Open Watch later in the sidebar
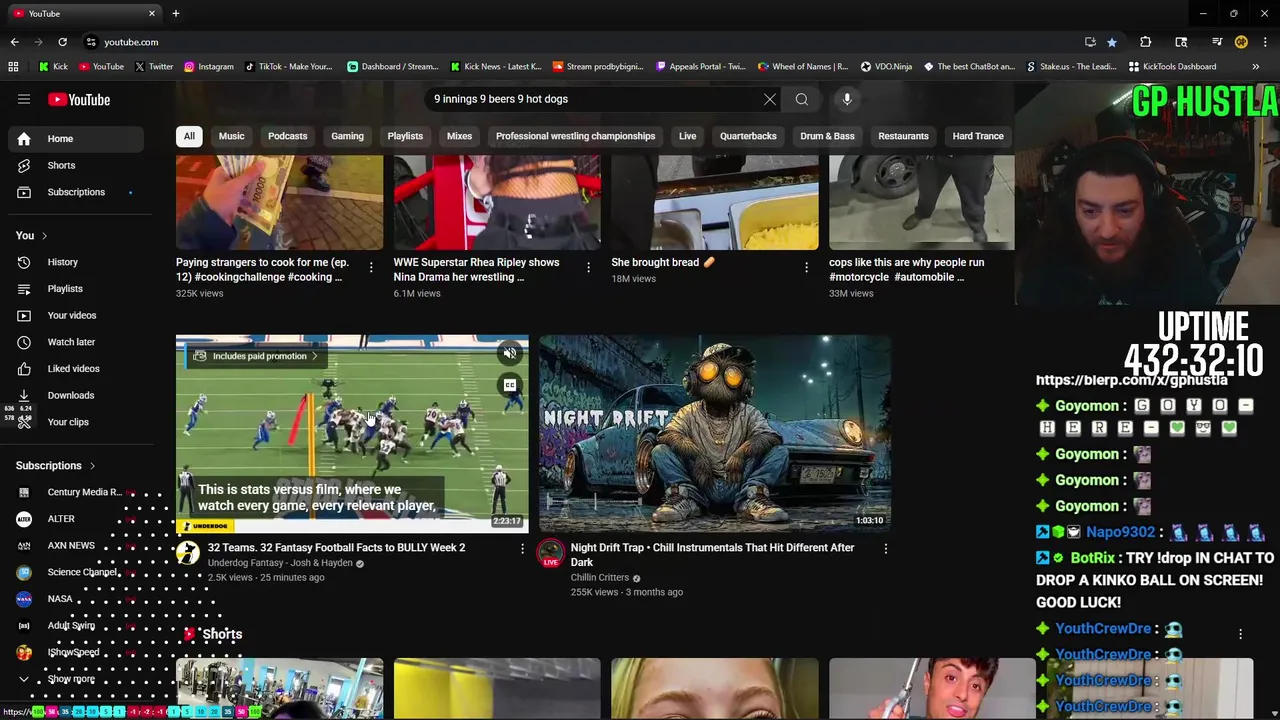 (78, 342)
